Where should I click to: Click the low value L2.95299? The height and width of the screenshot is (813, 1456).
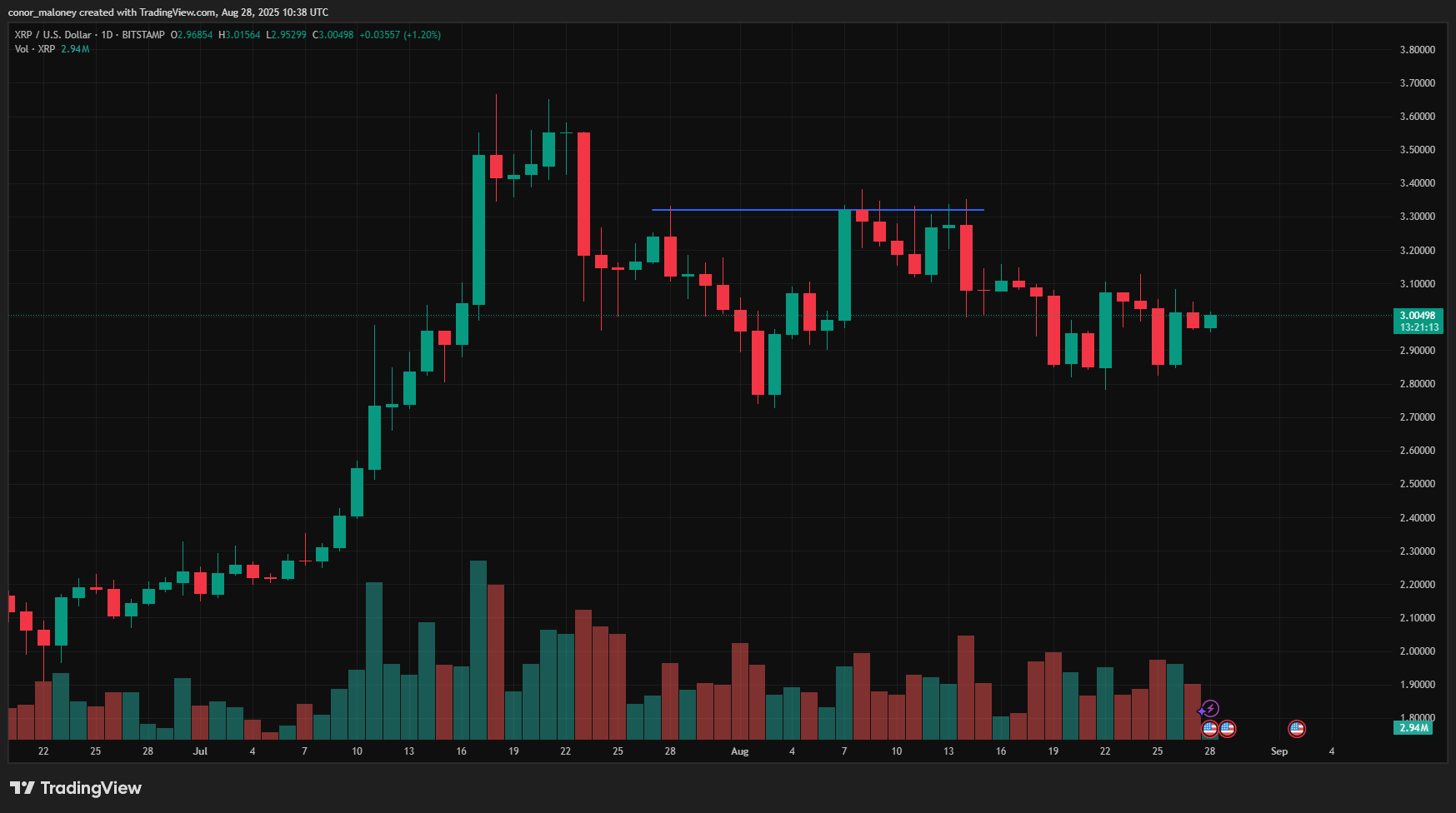point(286,35)
